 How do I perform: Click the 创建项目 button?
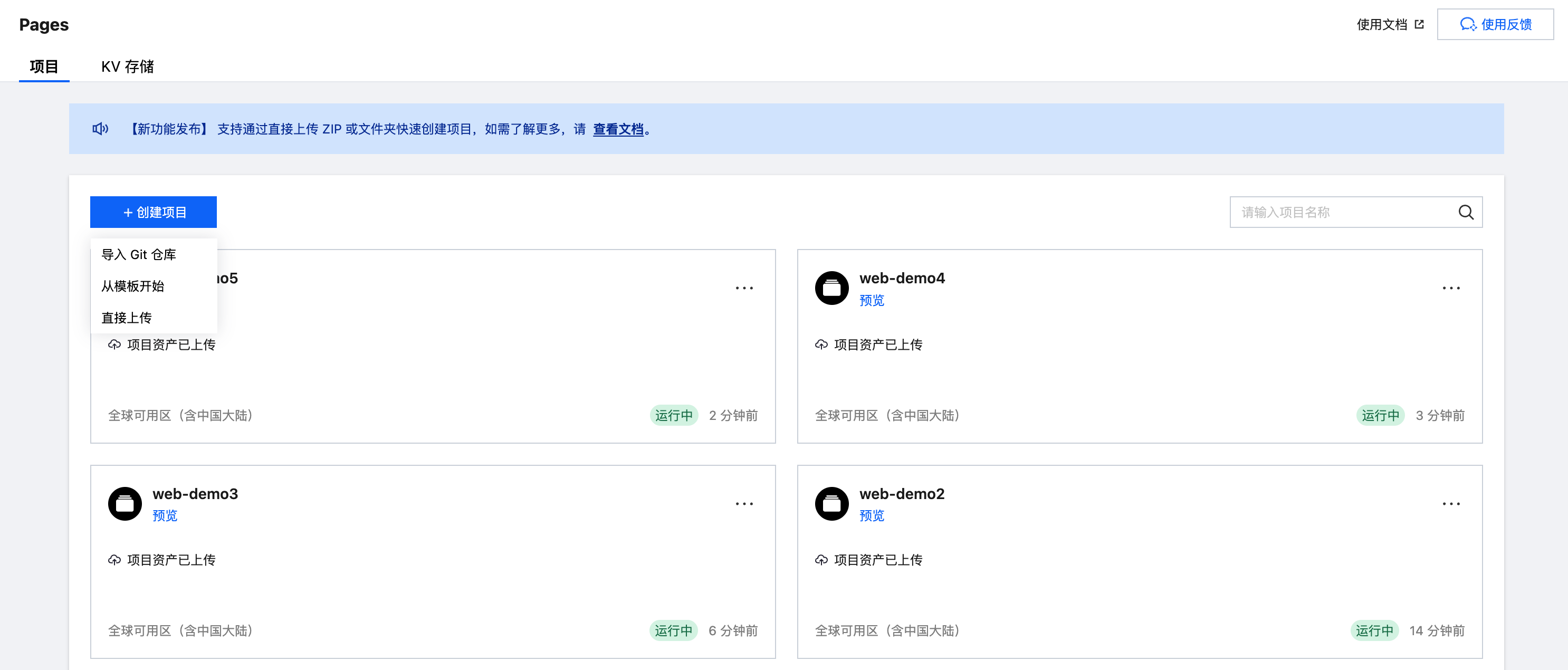pyautogui.click(x=154, y=212)
